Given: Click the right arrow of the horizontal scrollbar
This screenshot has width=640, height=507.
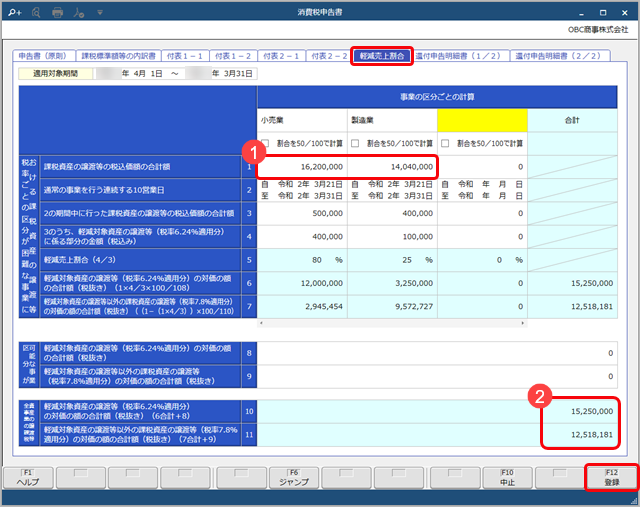Looking at the screenshot, I should tap(522, 323).
